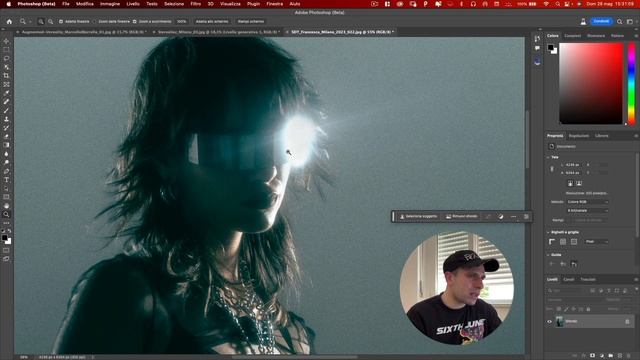Screen dimensions: 640x360
Task: Click the Adatta allo schermo button
Action: (x=212, y=22)
